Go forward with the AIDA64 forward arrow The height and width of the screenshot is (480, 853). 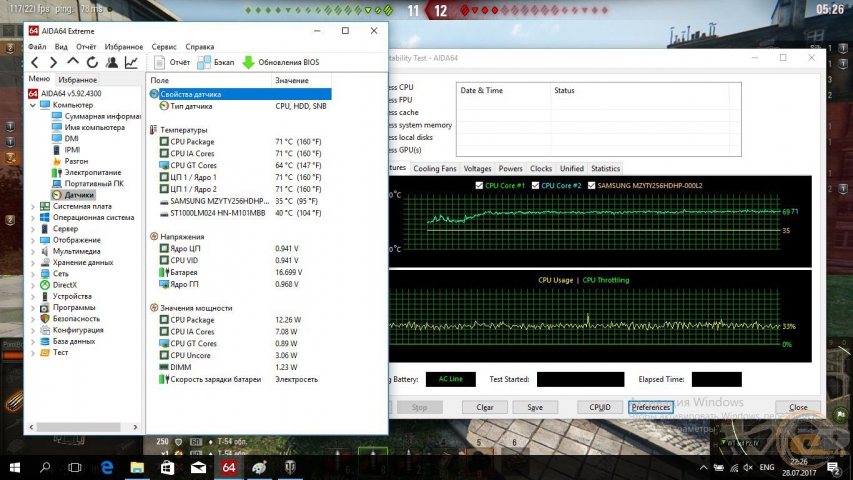[53, 63]
